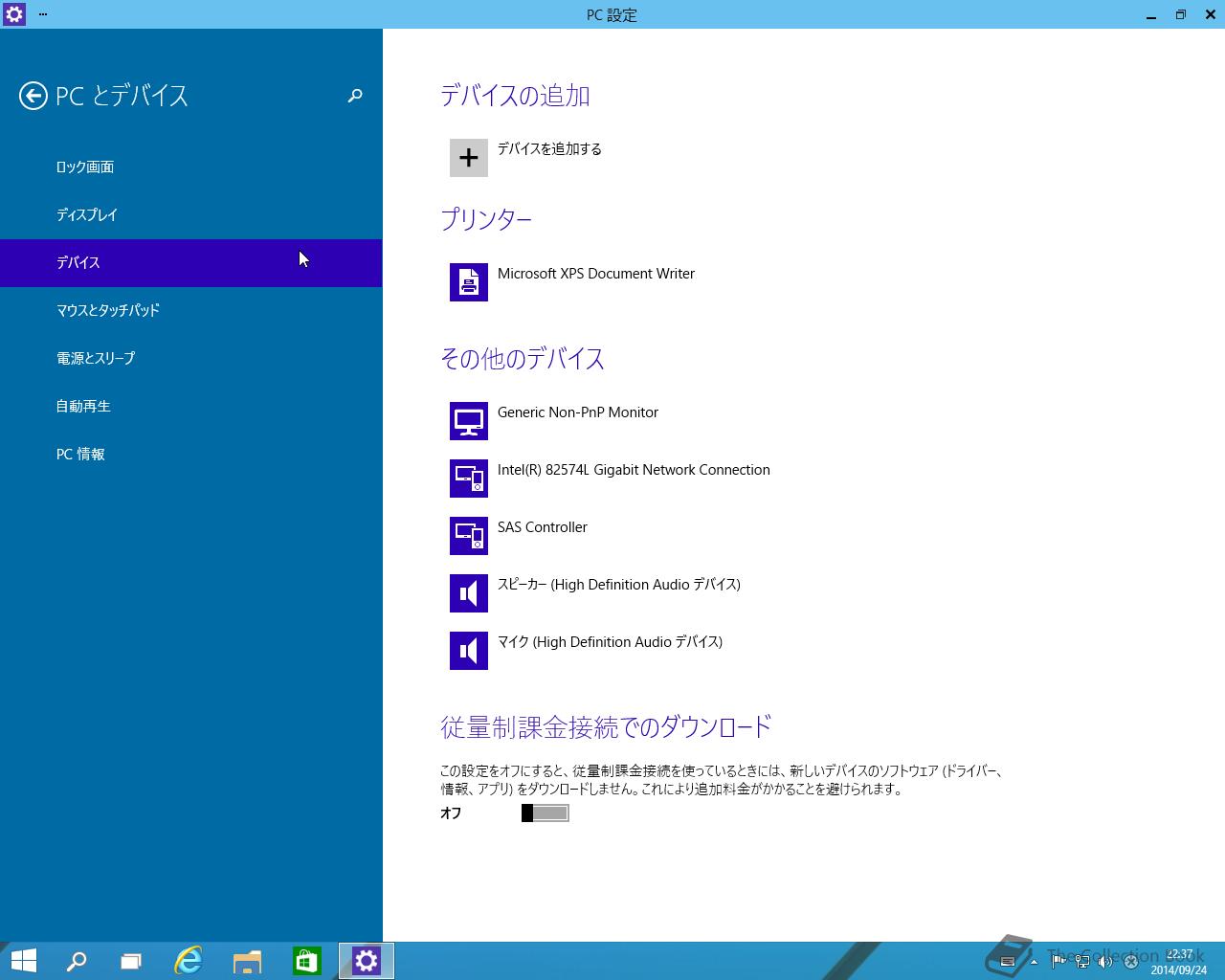Screen dimensions: 1225x980
Task: Open the network tray icon
Action: click(x=1081, y=962)
